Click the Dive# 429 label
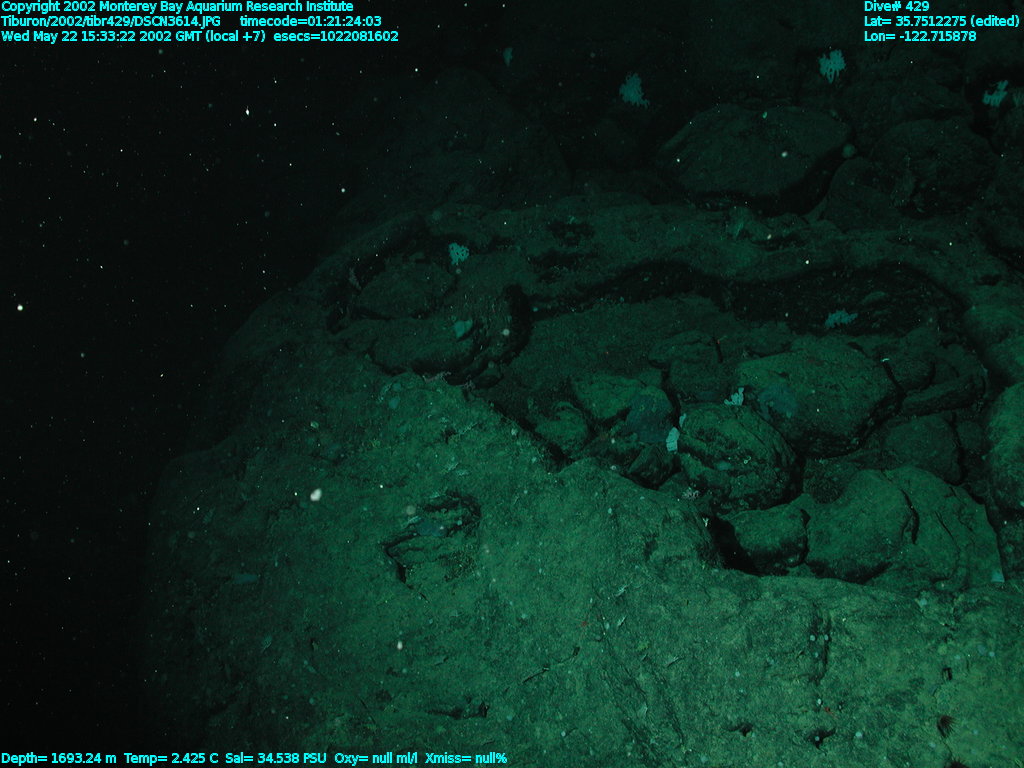The height and width of the screenshot is (768, 1024). point(896,6)
